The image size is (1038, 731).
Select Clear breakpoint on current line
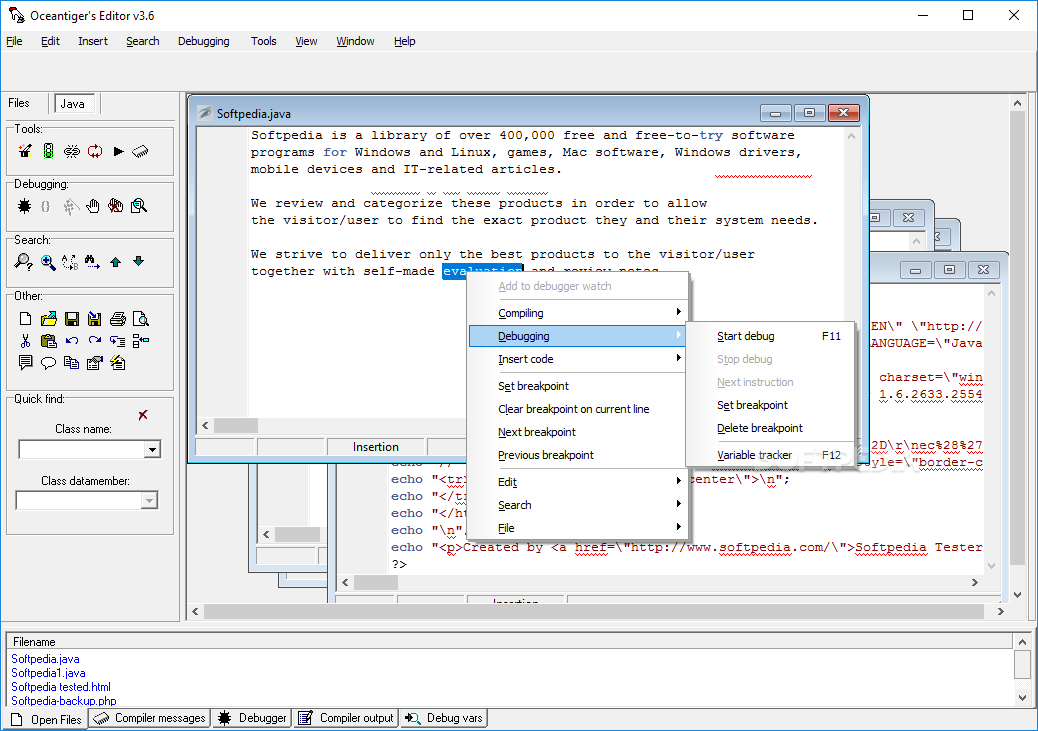click(577, 409)
